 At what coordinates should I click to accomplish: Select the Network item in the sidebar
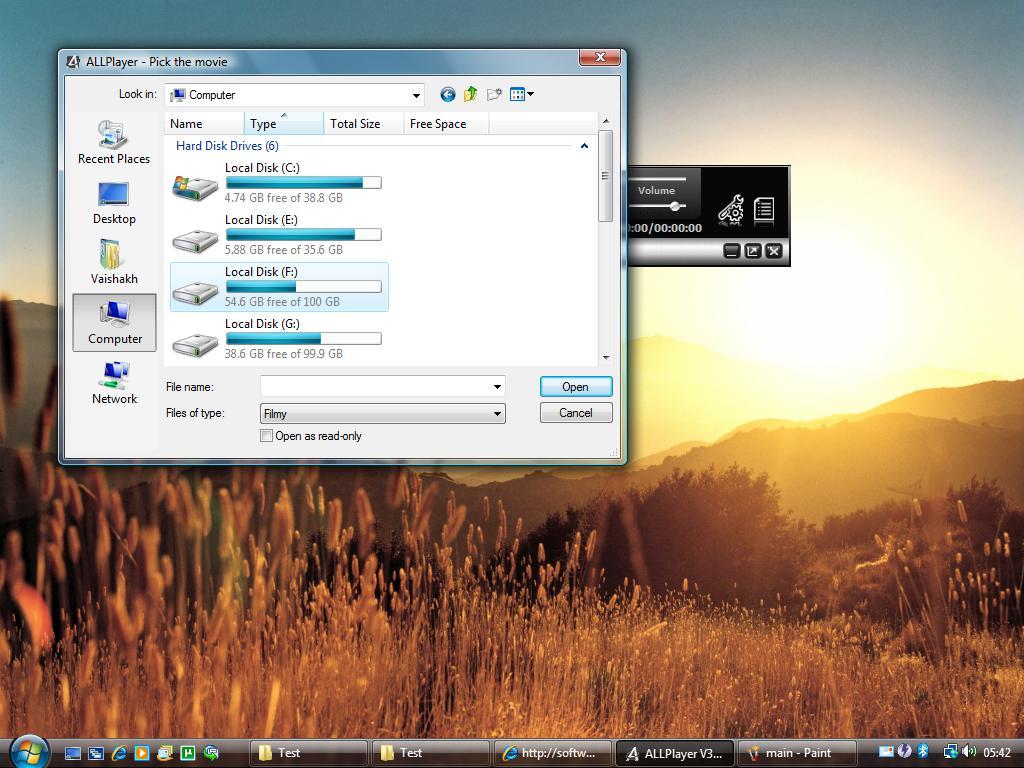coord(113,385)
